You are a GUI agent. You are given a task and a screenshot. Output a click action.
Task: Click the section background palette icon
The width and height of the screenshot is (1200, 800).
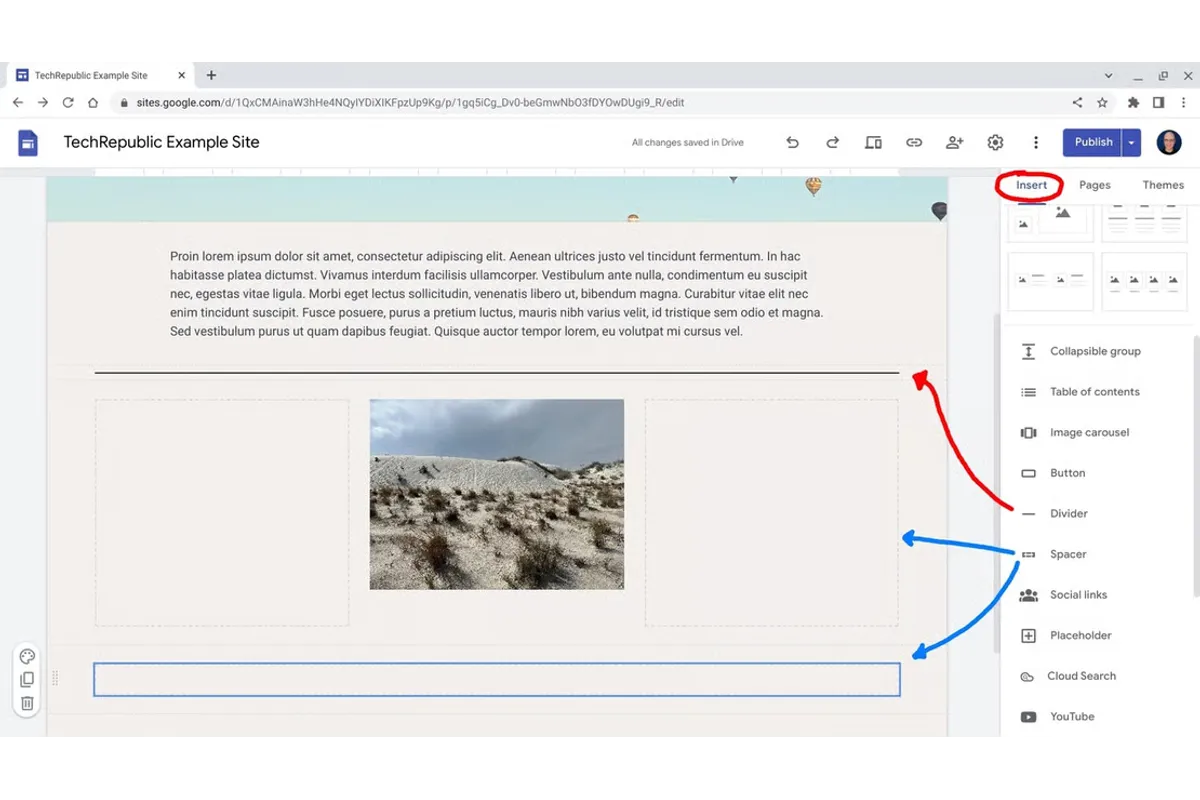[x=27, y=657]
